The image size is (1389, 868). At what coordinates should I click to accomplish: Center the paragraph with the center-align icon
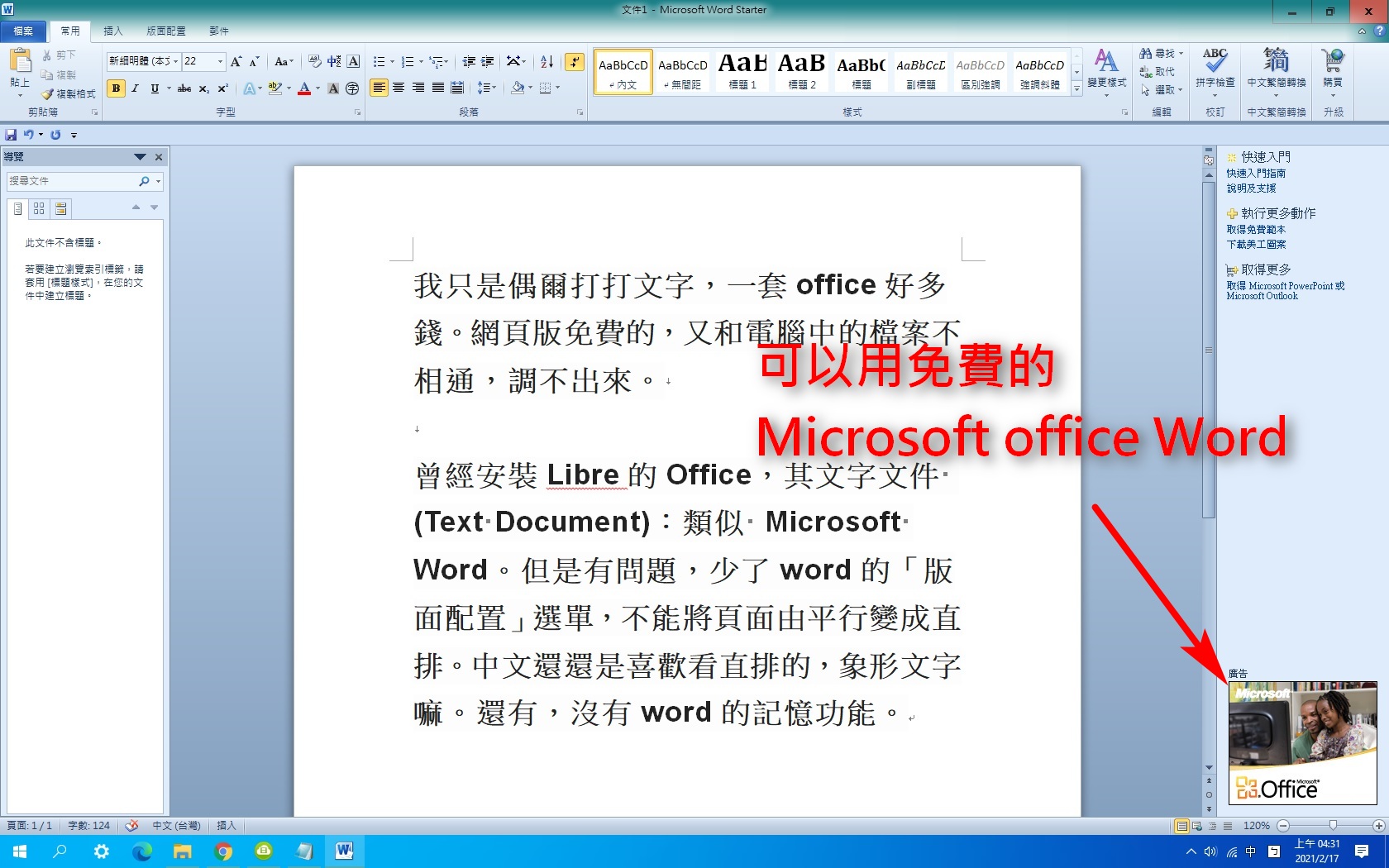pyautogui.click(x=399, y=88)
